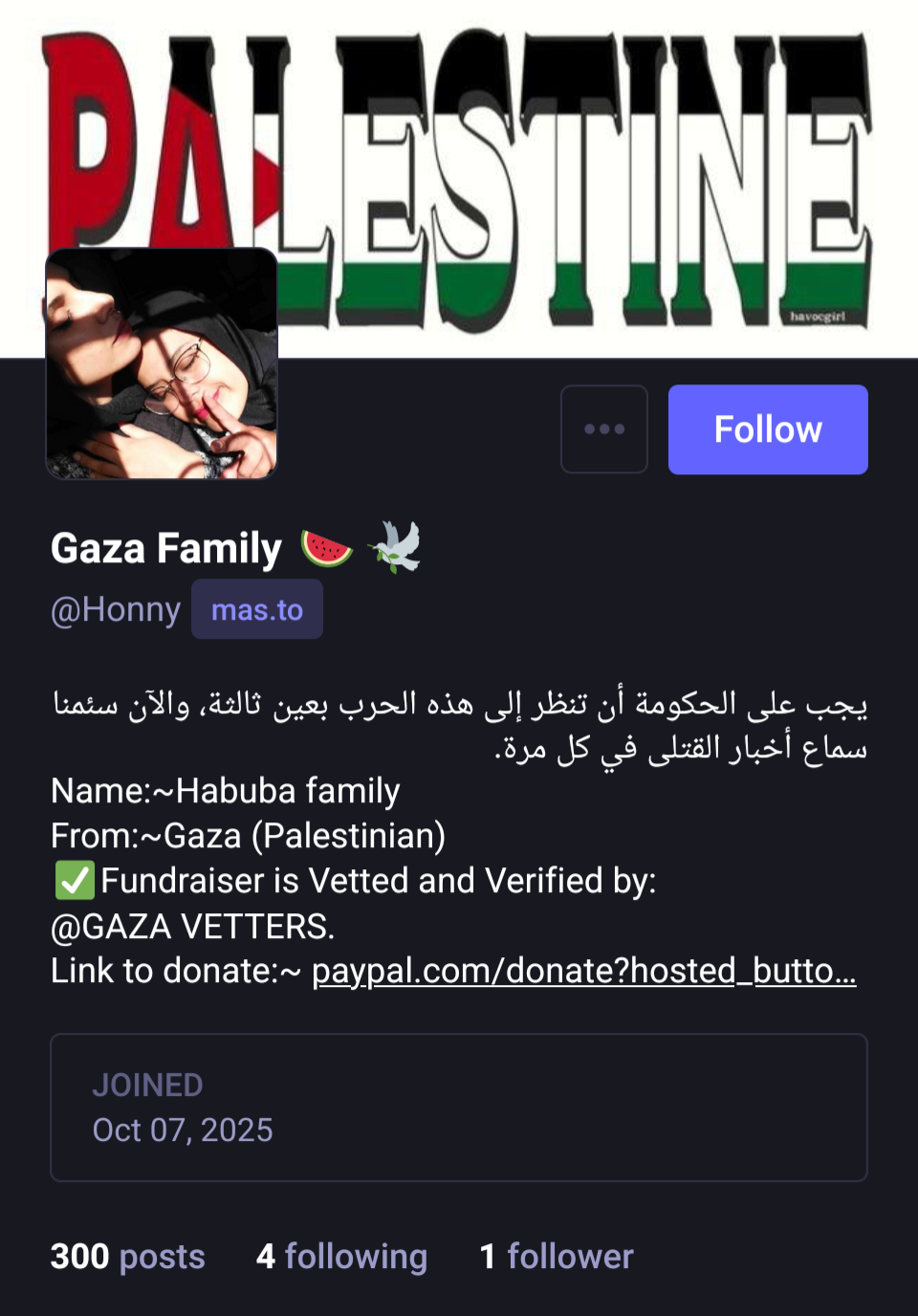Click the Arabic bio text paragraph
Viewport: 918px width, 1316px height.
point(459,725)
